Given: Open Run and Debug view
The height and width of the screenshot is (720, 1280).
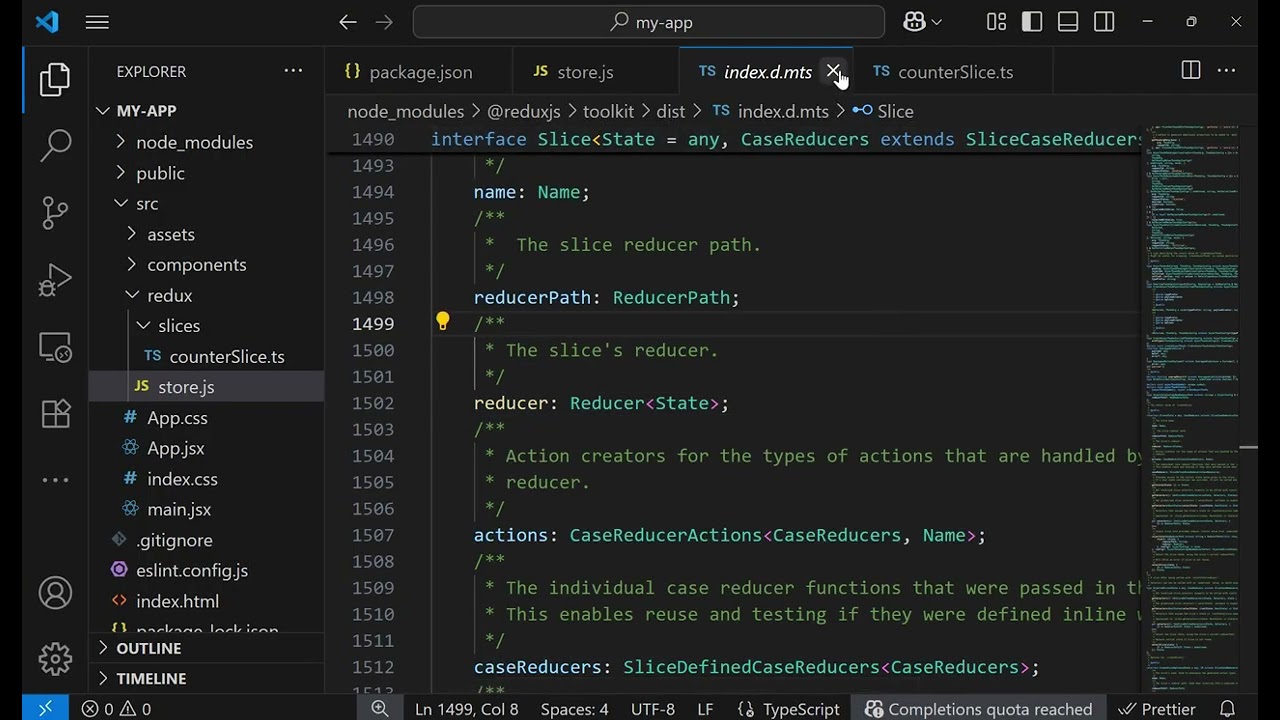Looking at the screenshot, I should tap(55, 279).
